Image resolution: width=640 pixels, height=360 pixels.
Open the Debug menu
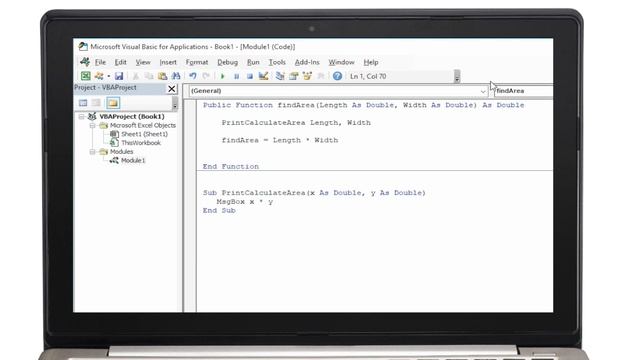(x=227, y=62)
